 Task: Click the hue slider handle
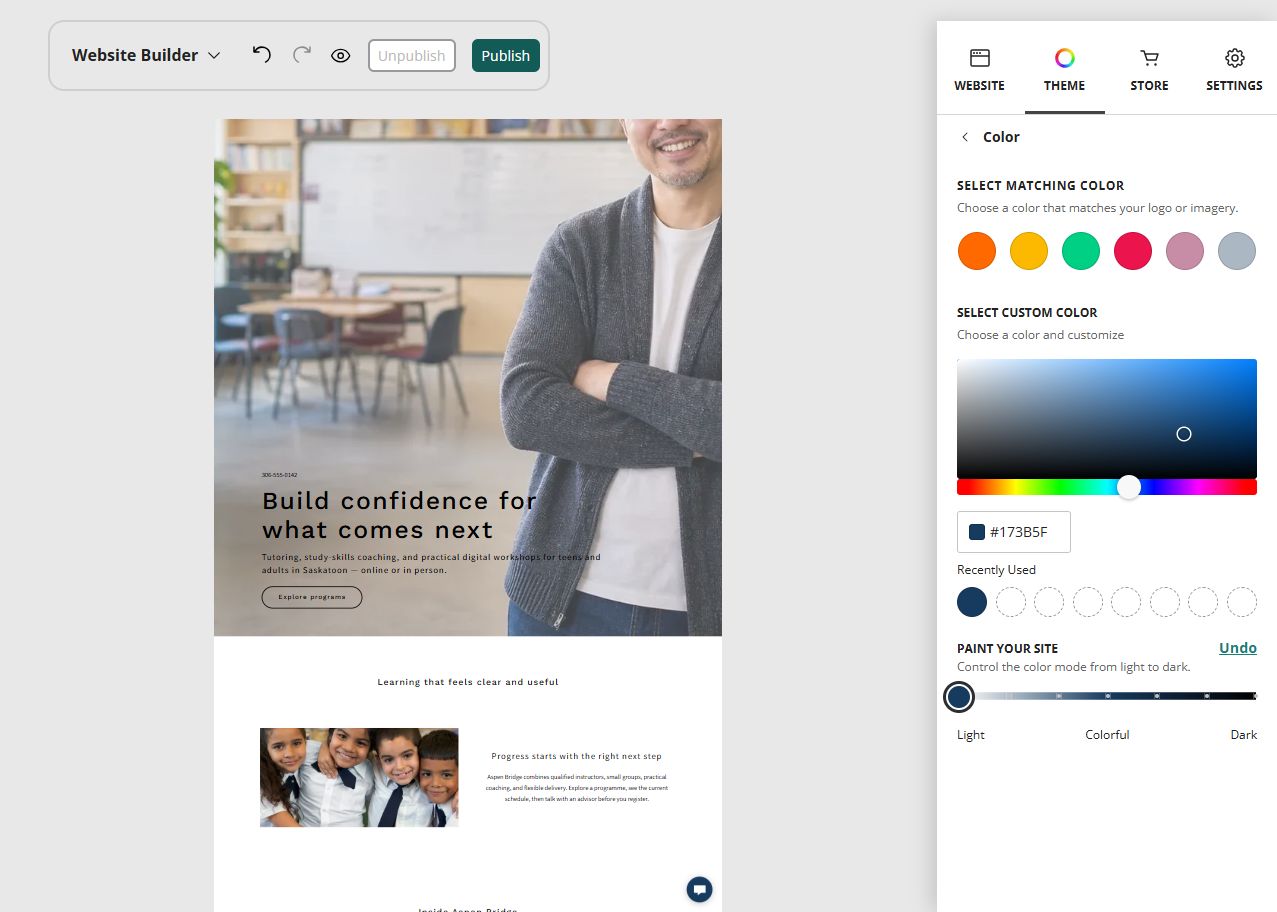[x=1129, y=487]
